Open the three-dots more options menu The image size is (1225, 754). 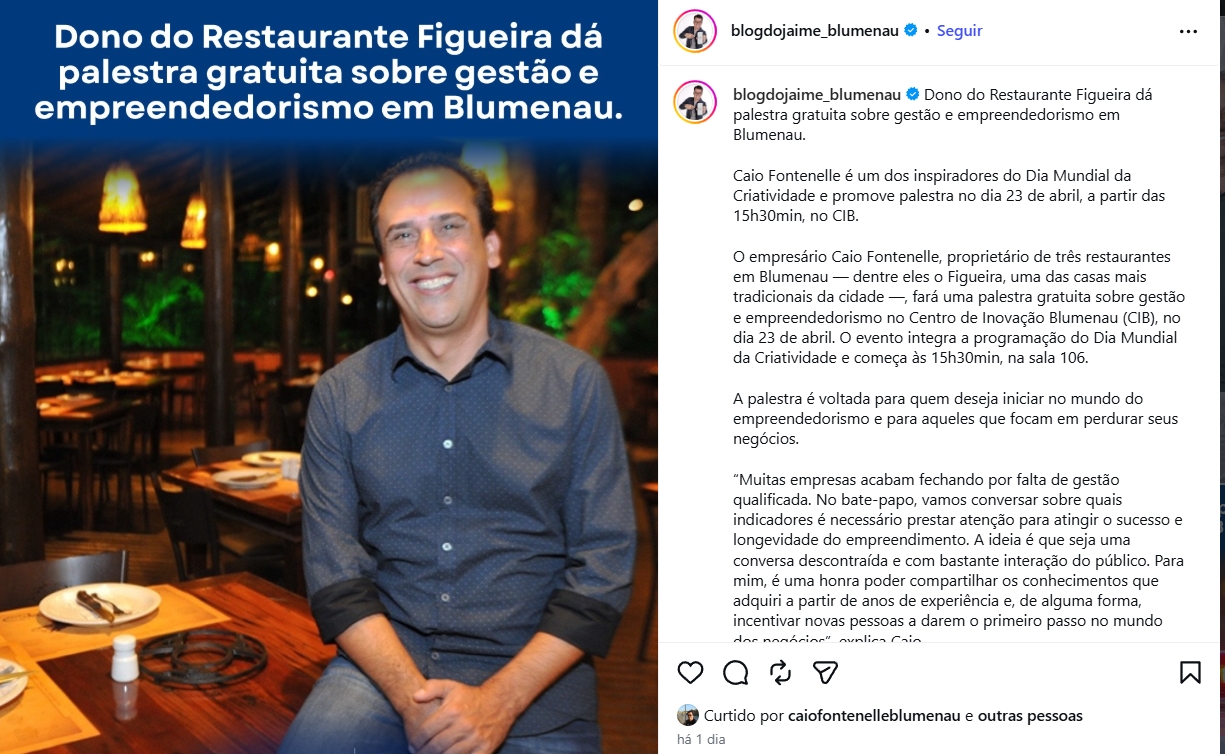tap(1188, 31)
